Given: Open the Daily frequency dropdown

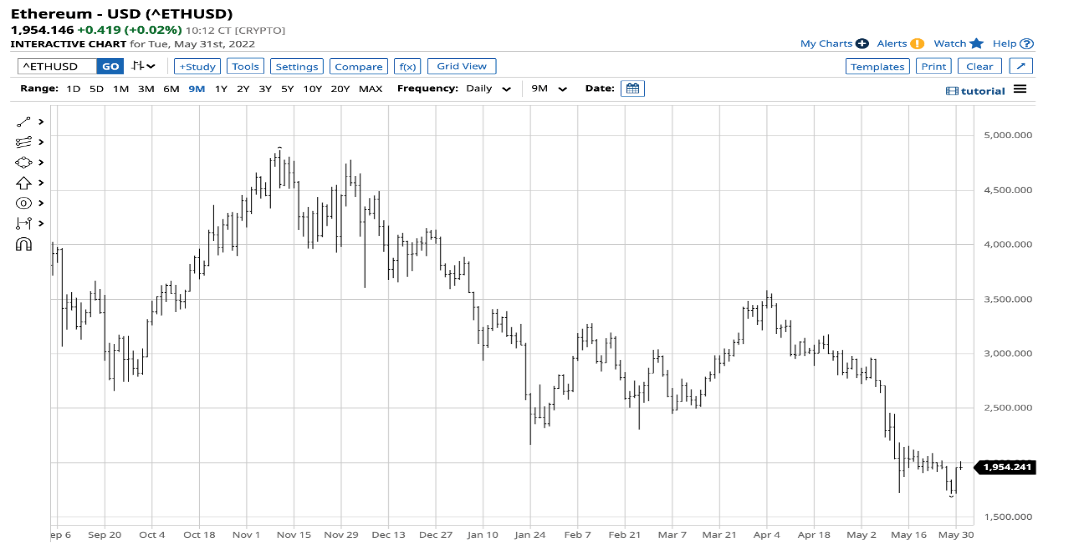Looking at the screenshot, I should tap(488, 89).
